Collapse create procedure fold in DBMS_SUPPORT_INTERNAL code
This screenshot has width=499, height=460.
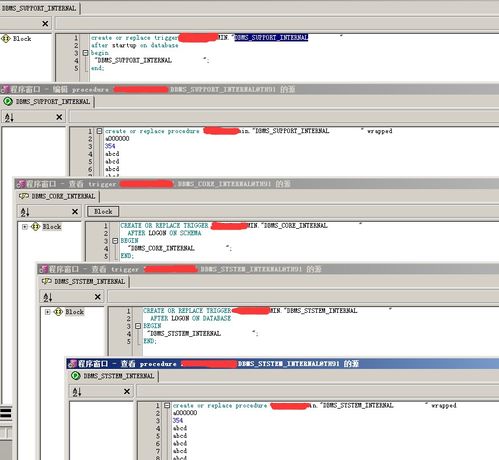coord(99,131)
